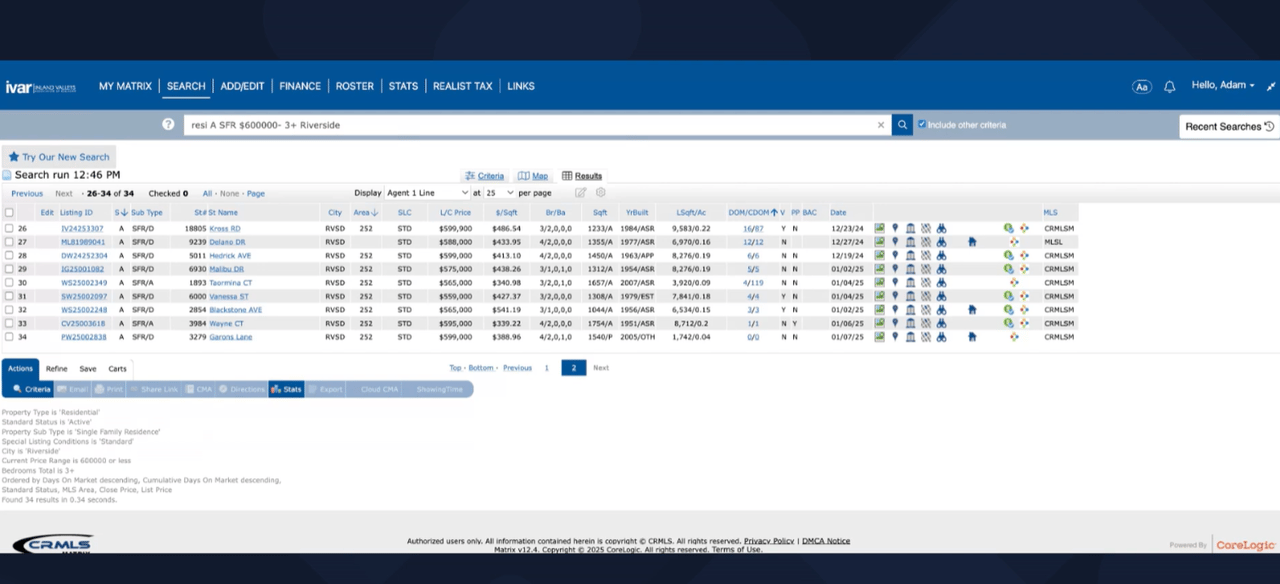Tick the select-all checkbox in table header
Image resolution: width=1280 pixels, height=584 pixels.
click(x=9, y=213)
